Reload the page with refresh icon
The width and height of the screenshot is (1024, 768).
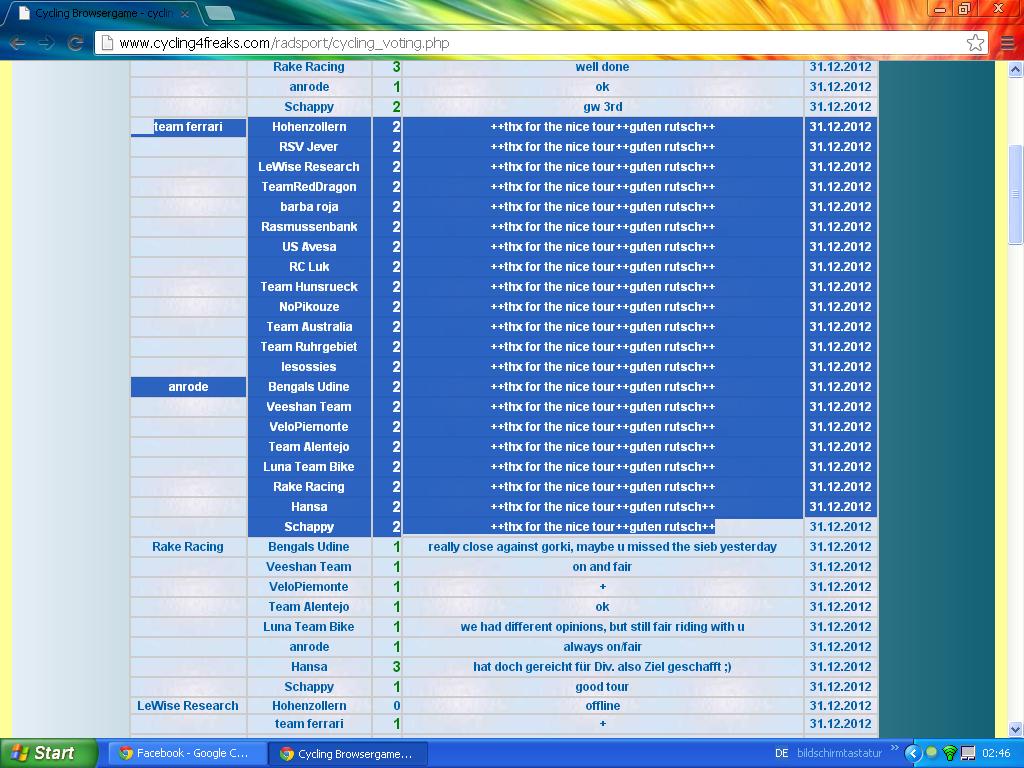coord(76,43)
